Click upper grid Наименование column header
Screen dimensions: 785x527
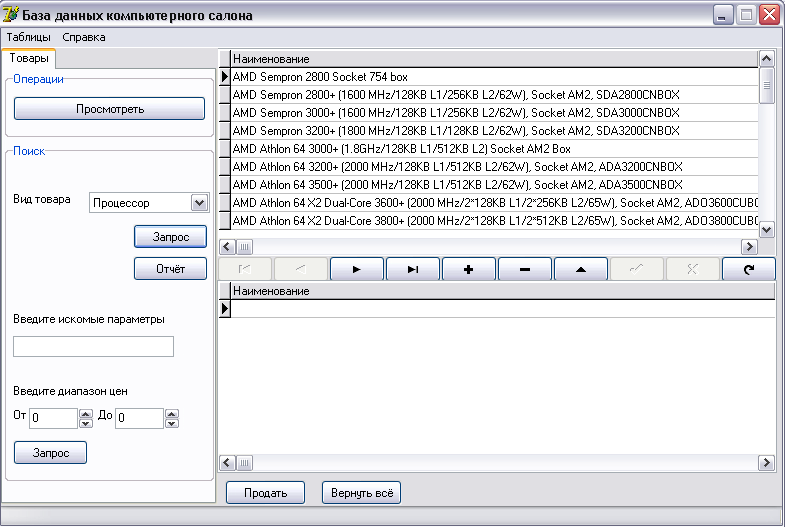point(494,59)
